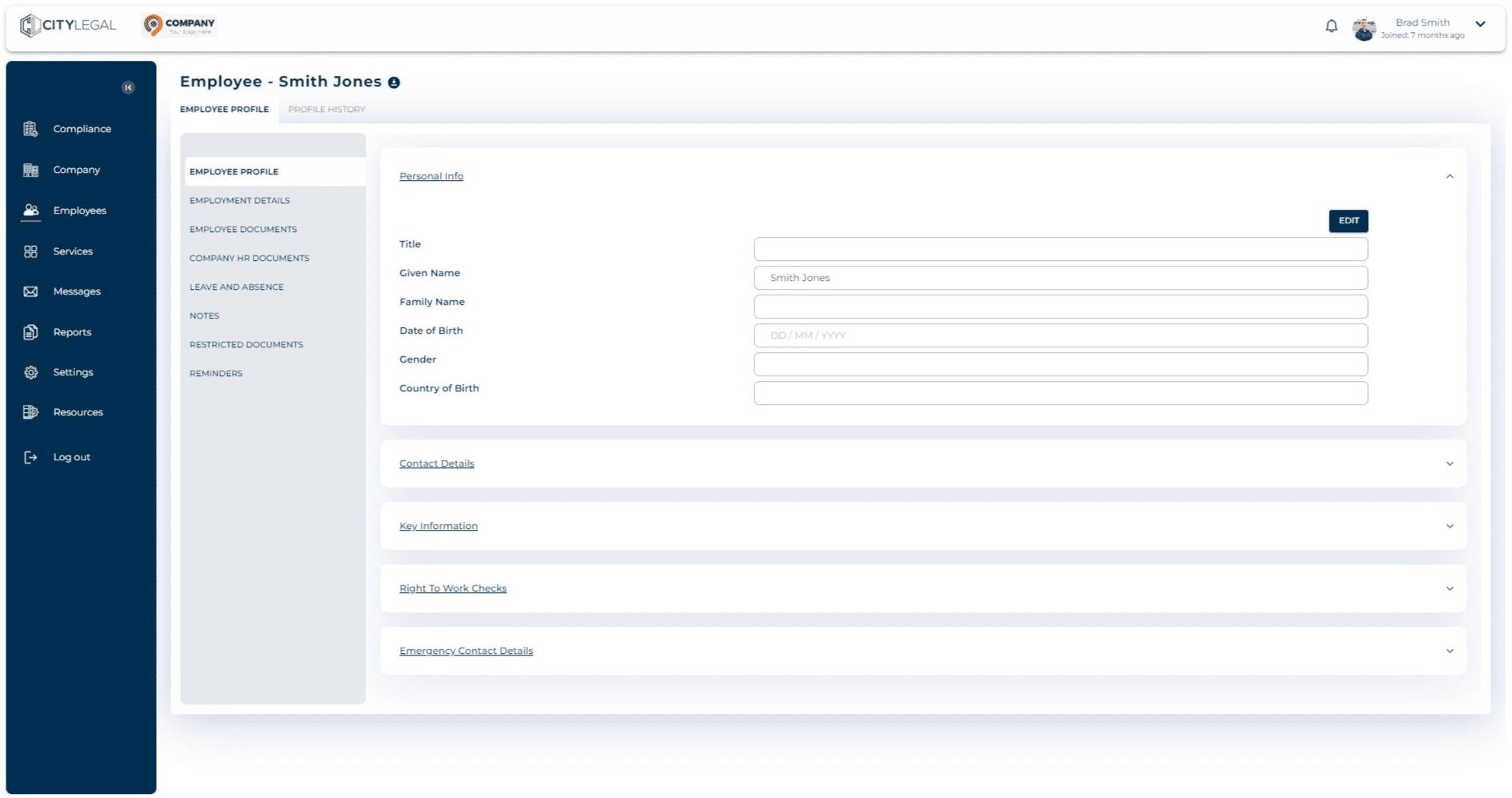Click the Settings gear icon
The height and width of the screenshot is (798, 1512).
click(30, 372)
